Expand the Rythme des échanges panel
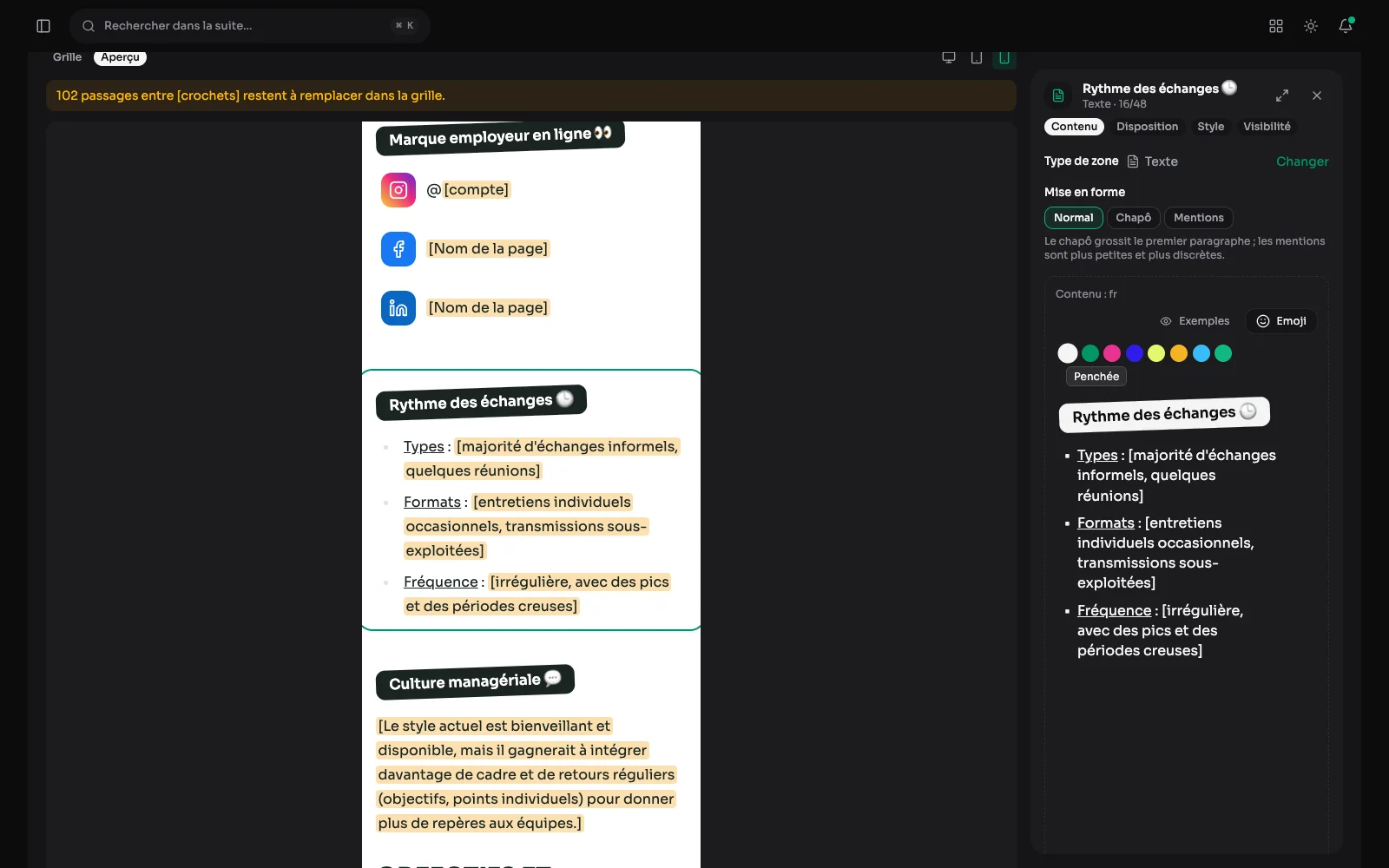Viewport: 1389px width, 868px height. tap(1282, 95)
